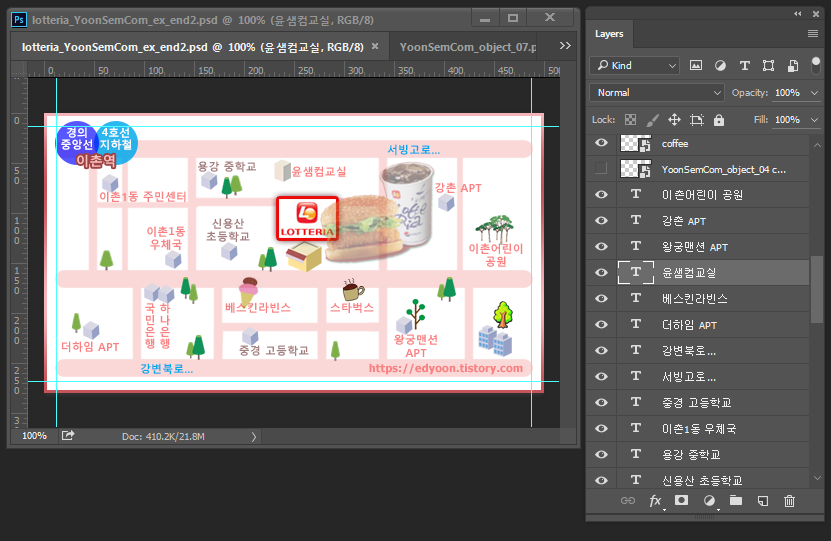
Task: Filter layers by smart object icon
Action: point(793,65)
